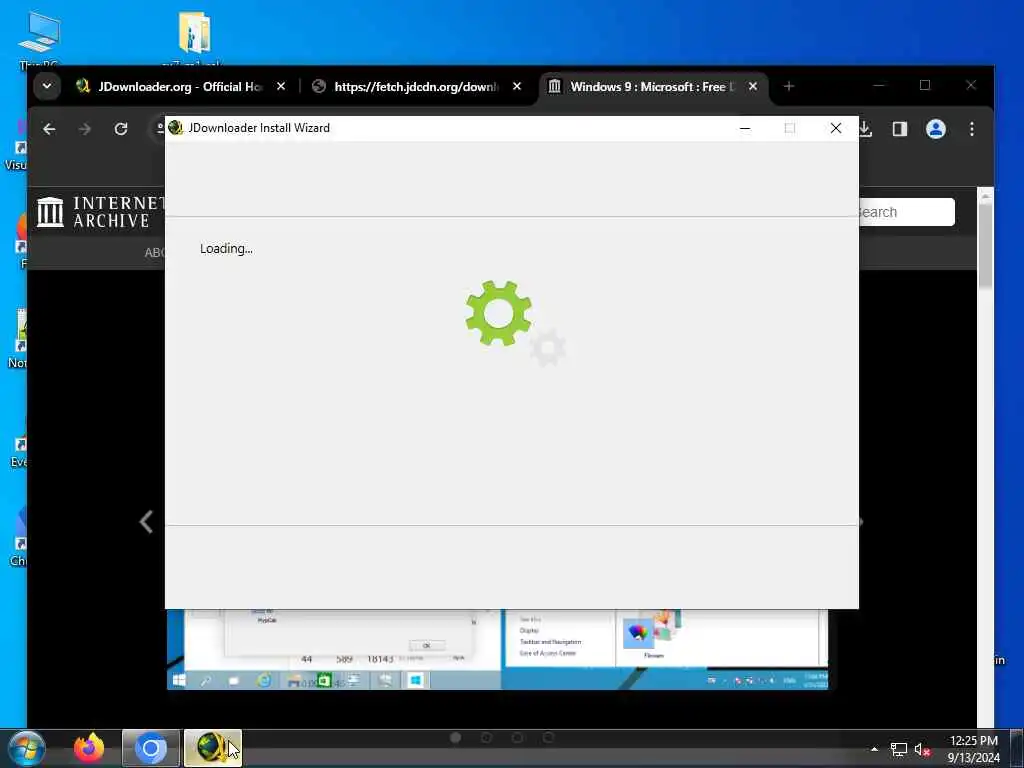Click the Internet Archive search field
The height and width of the screenshot is (768, 1024).
tap(906, 212)
